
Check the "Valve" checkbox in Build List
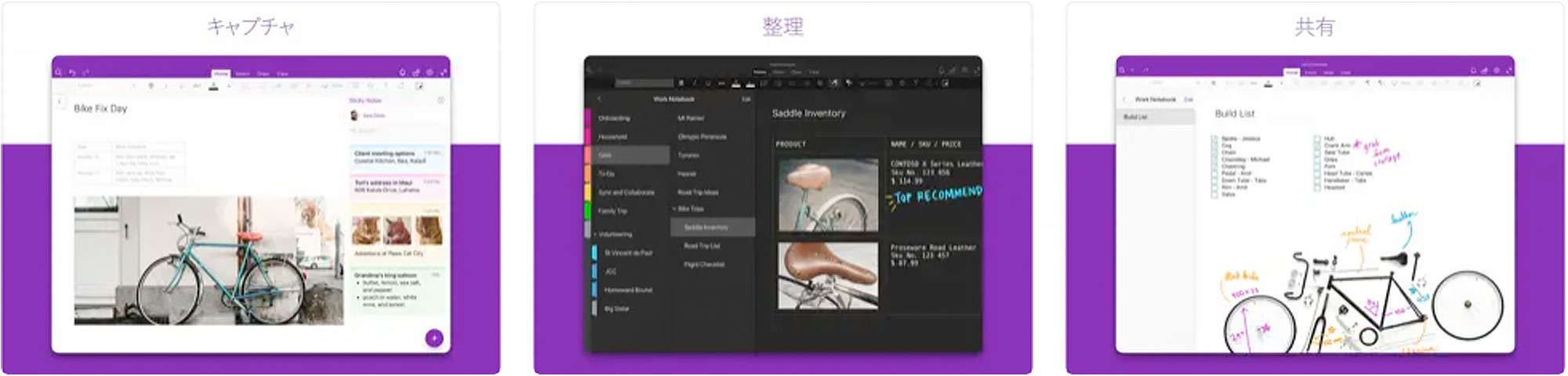point(1214,194)
